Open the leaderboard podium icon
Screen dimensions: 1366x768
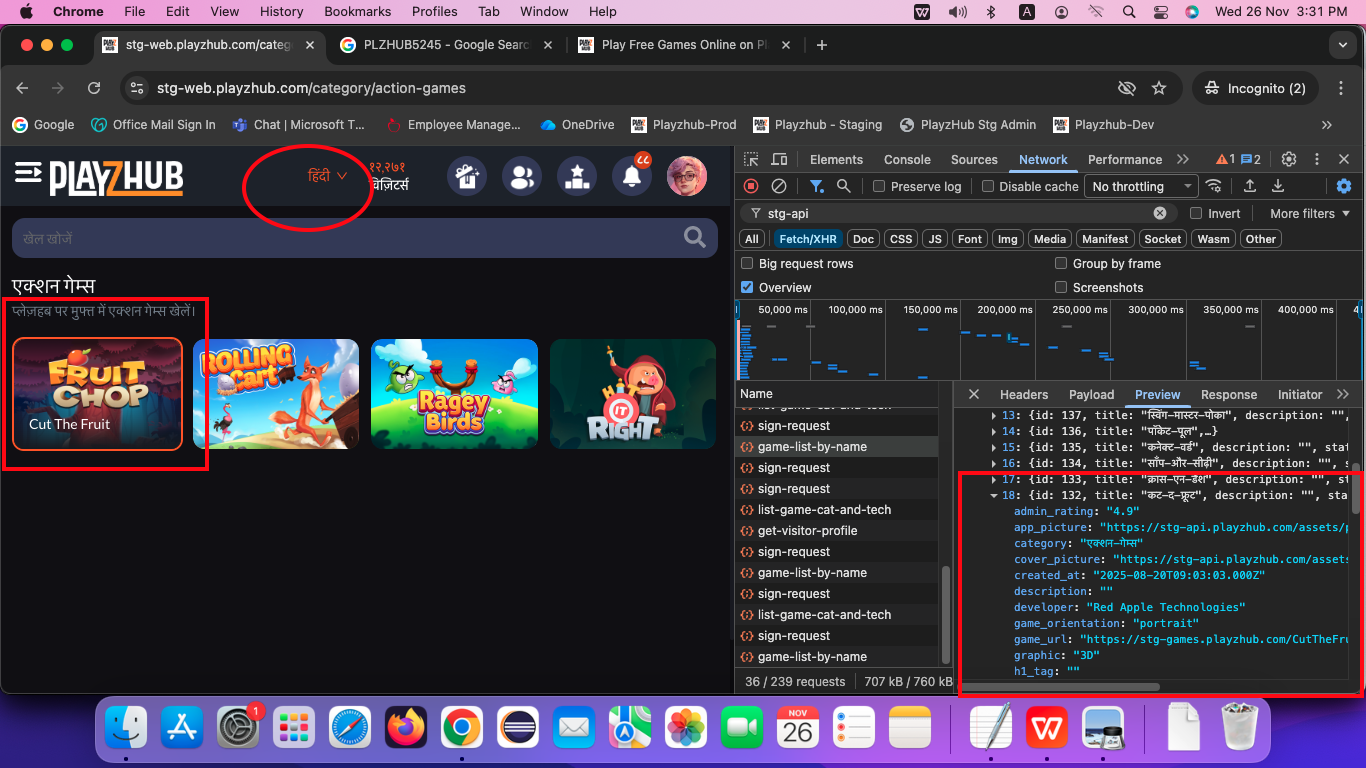576,177
